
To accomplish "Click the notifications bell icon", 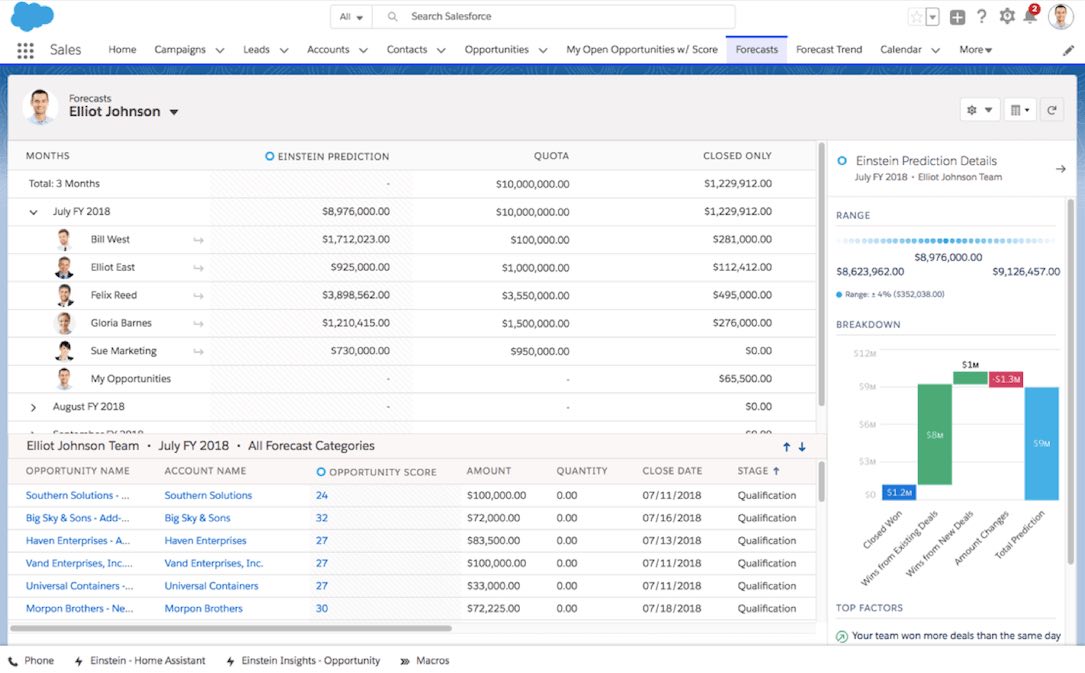I will (x=1030, y=17).
